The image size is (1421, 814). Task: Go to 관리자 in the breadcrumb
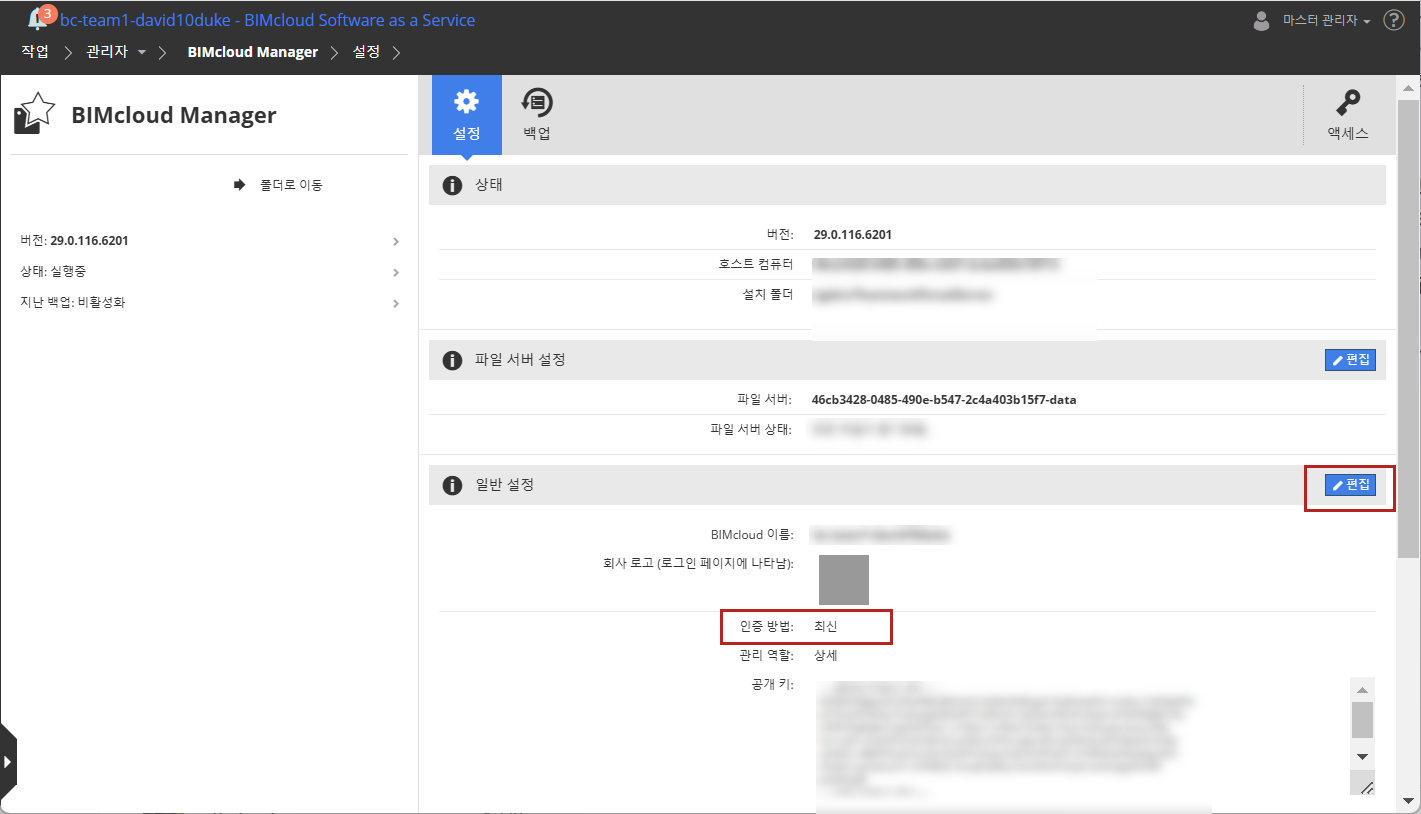(107, 52)
